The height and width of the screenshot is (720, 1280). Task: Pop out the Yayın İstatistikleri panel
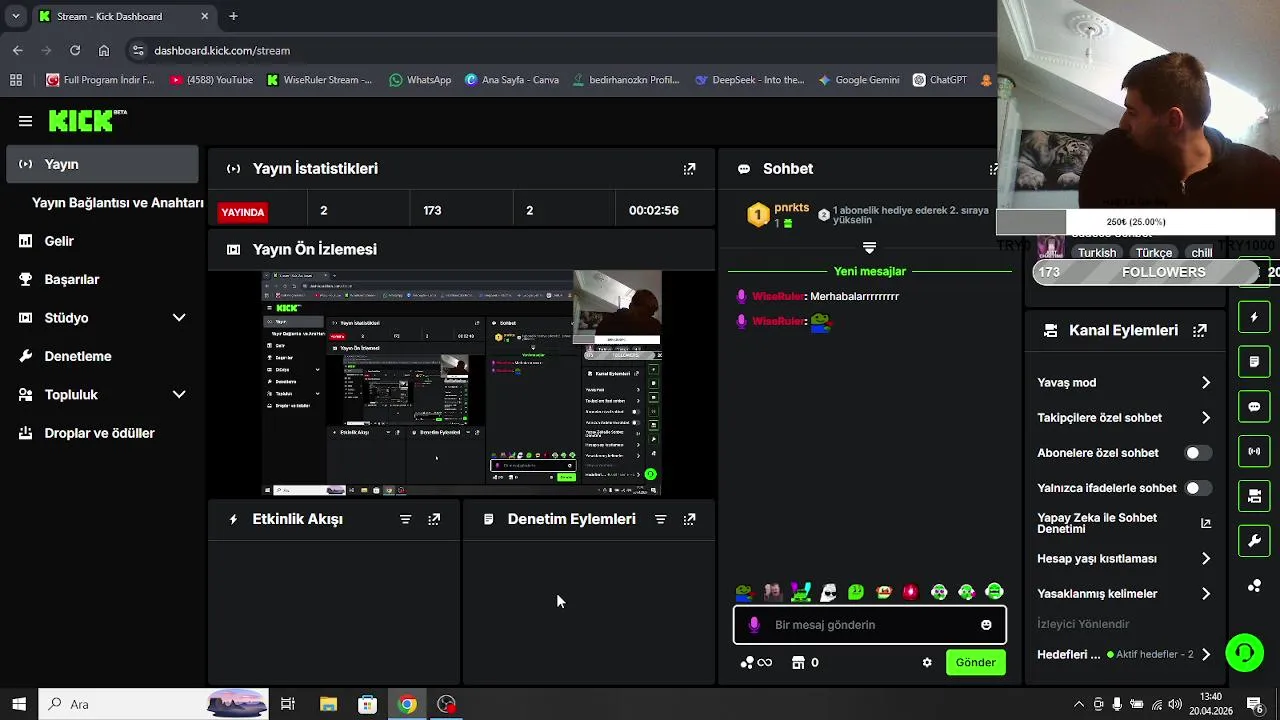(x=689, y=169)
